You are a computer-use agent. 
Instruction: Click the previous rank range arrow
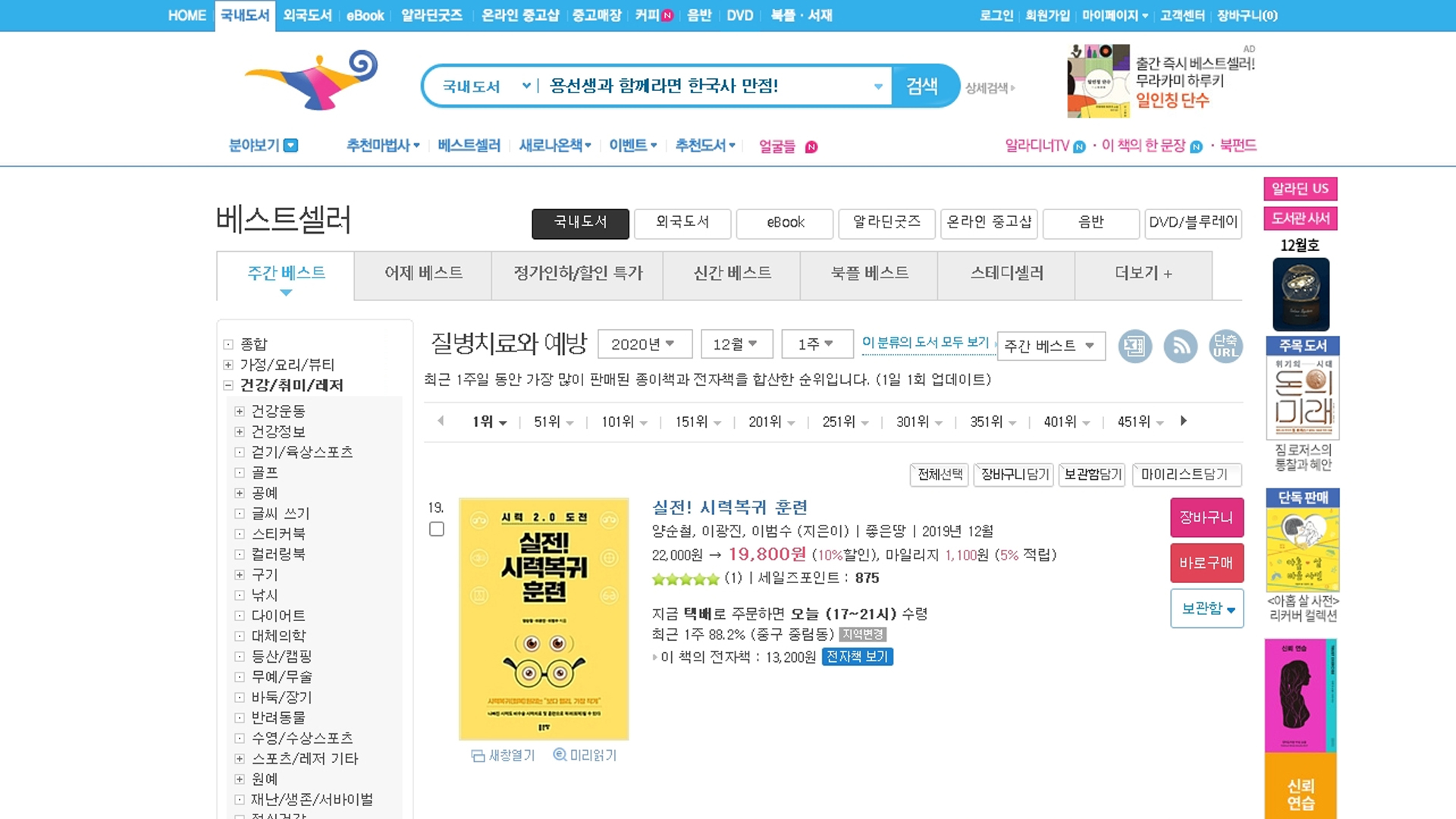point(441,421)
